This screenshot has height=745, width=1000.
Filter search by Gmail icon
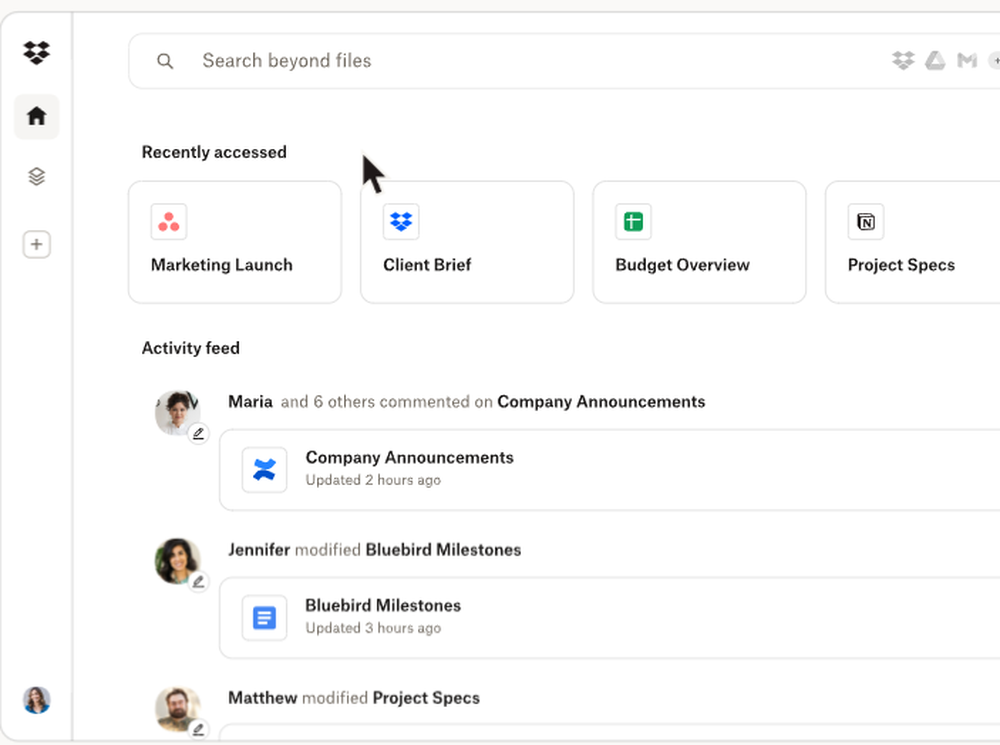tap(967, 61)
